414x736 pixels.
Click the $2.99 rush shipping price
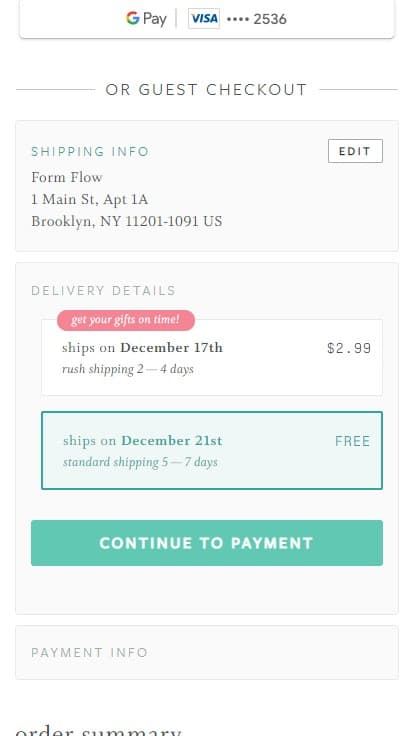(x=349, y=348)
